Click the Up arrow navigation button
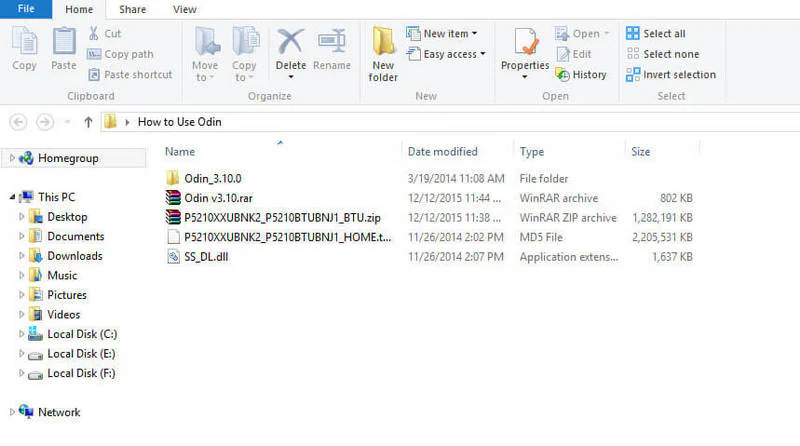 click(88, 122)
